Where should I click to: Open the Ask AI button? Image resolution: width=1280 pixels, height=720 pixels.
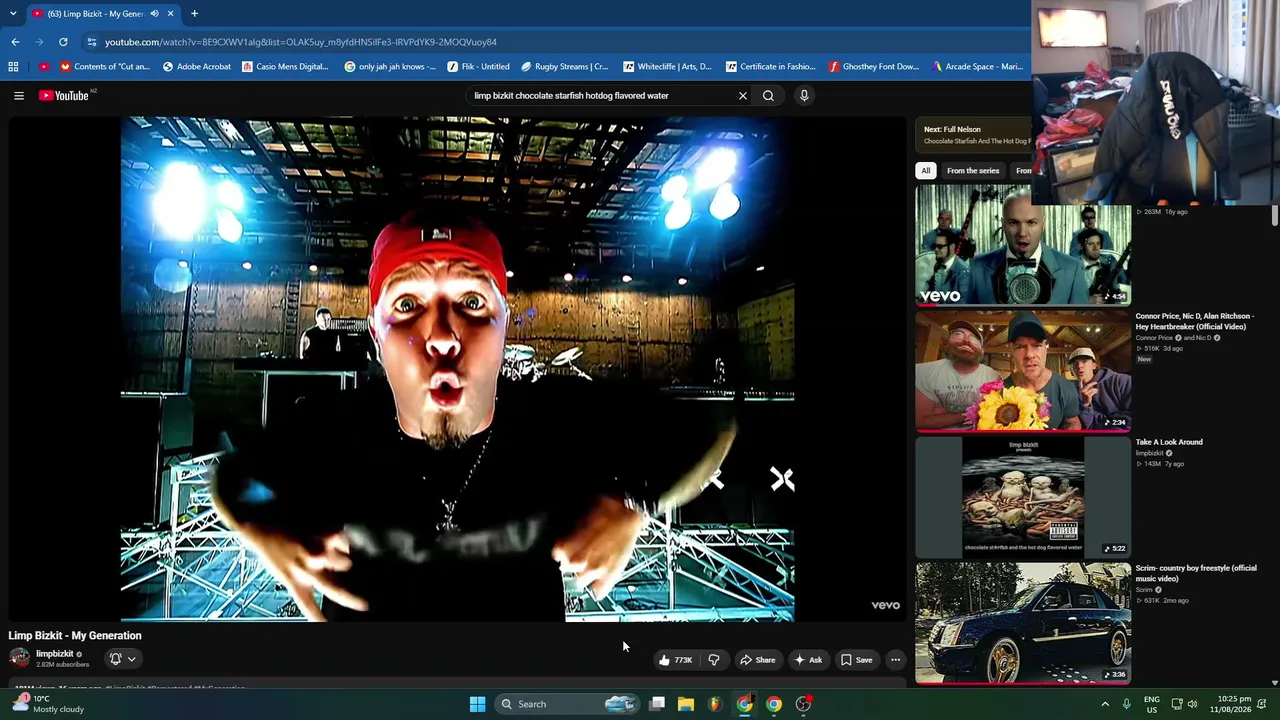tap(807, 660)
